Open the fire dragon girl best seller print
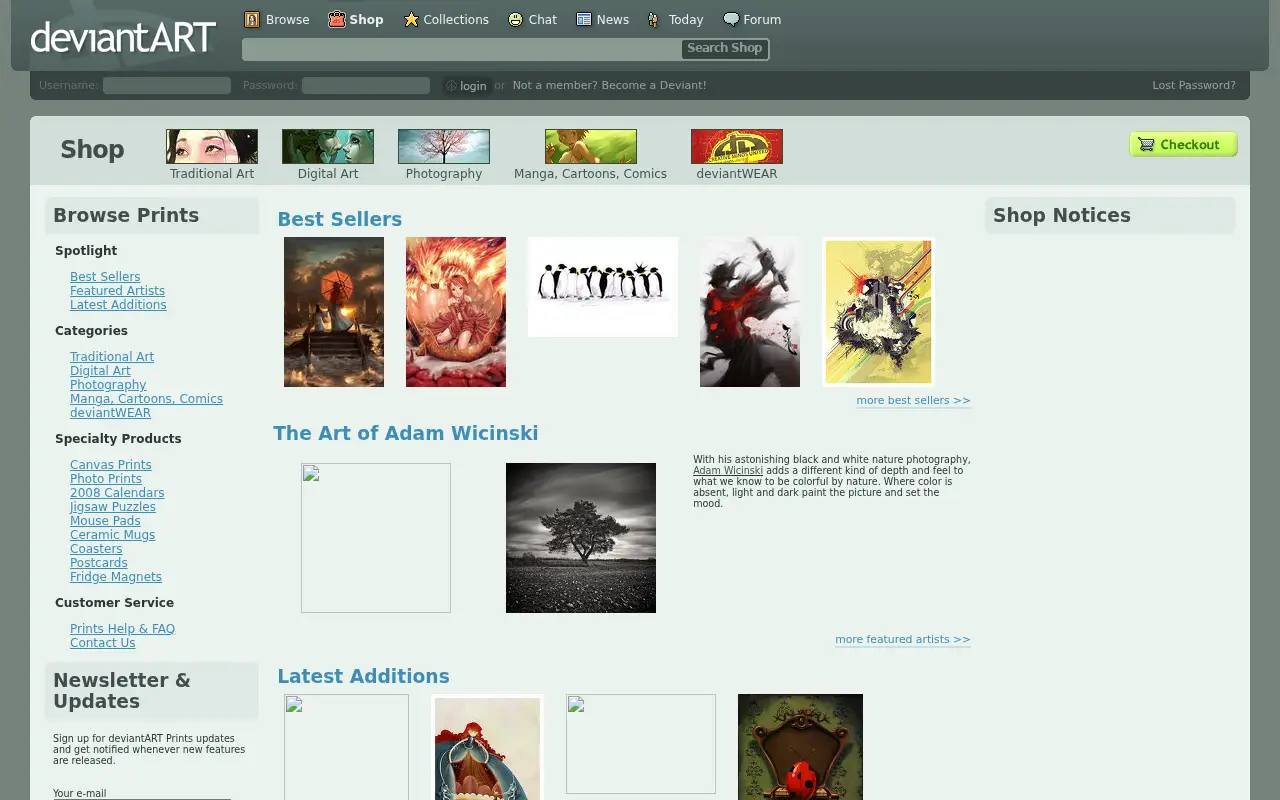Viewport: 1280px width, 800px height. [456, 312]
